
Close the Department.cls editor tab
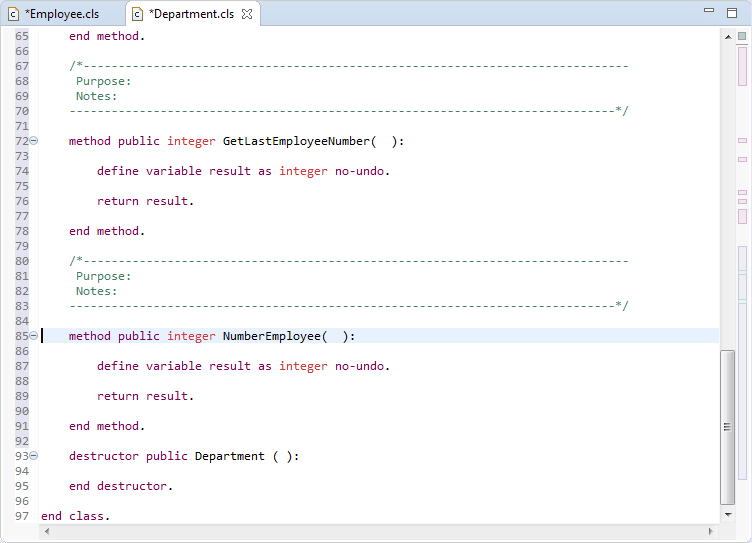[x=247, y=14]
